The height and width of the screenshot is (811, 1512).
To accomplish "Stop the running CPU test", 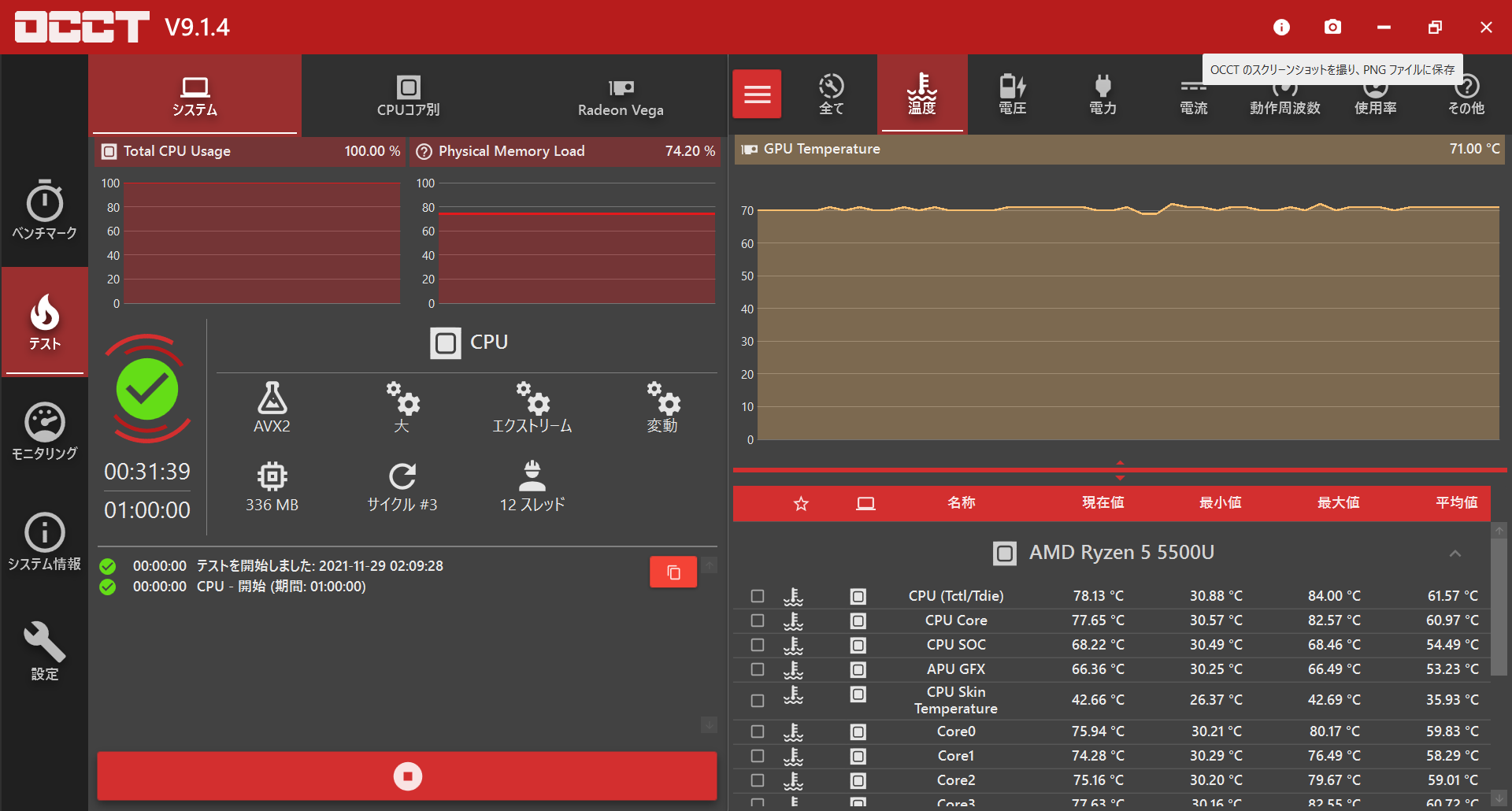I will tap(407, 776).
